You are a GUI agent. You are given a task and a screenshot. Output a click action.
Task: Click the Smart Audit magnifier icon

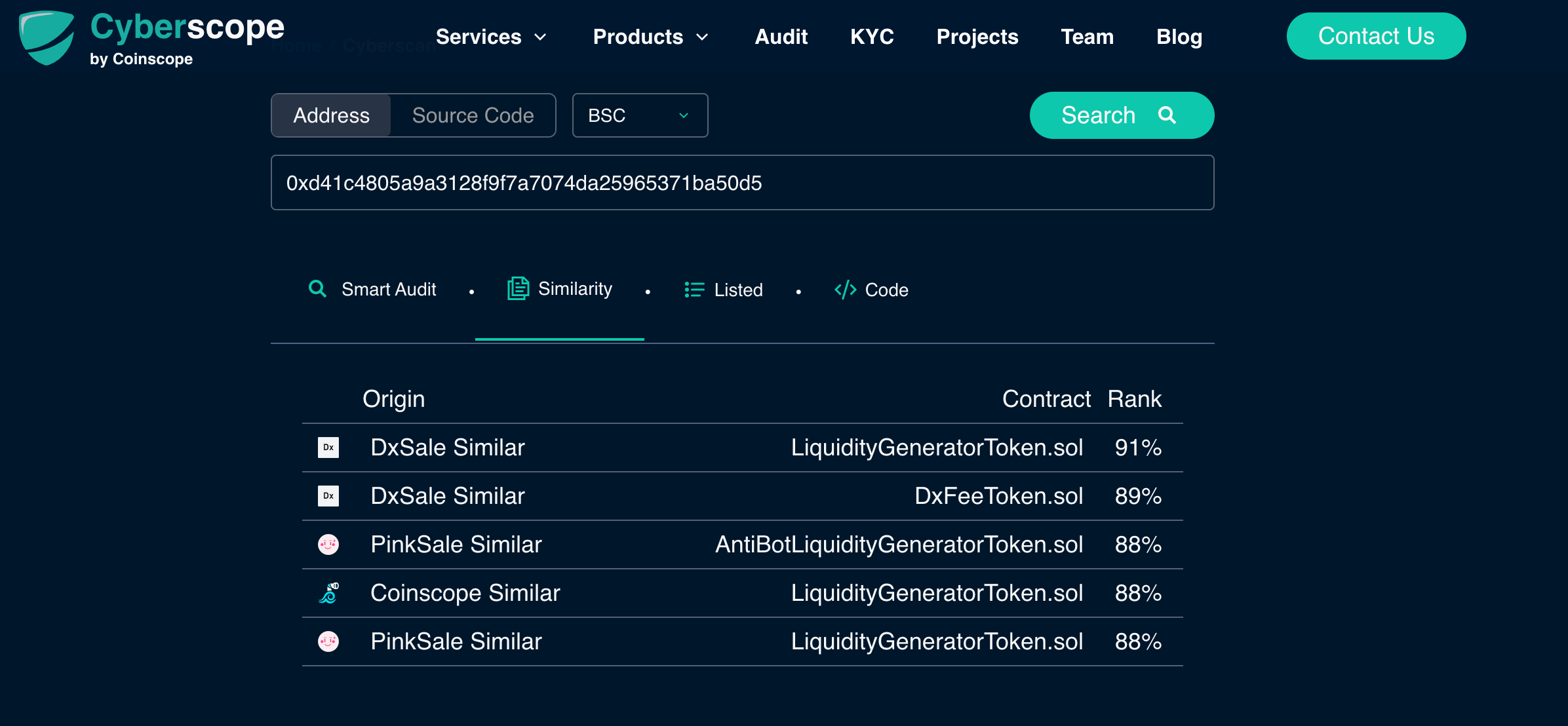click(318, 289)
